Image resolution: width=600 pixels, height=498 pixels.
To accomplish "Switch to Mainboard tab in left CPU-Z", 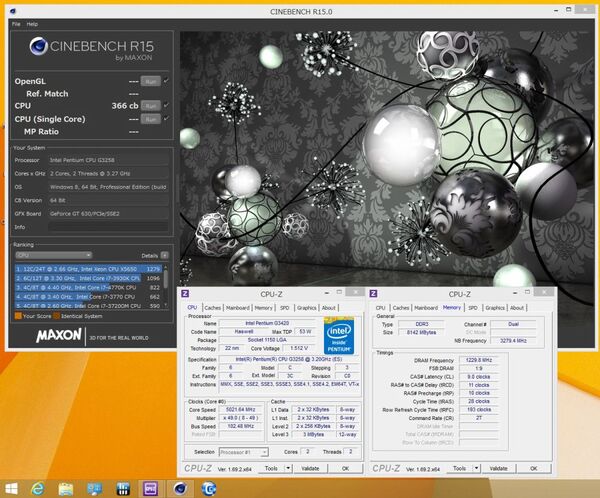I will 238,308.
